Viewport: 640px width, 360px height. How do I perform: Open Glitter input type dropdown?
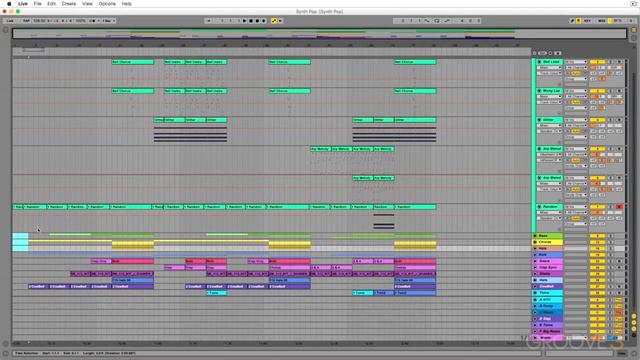point(576,120)
